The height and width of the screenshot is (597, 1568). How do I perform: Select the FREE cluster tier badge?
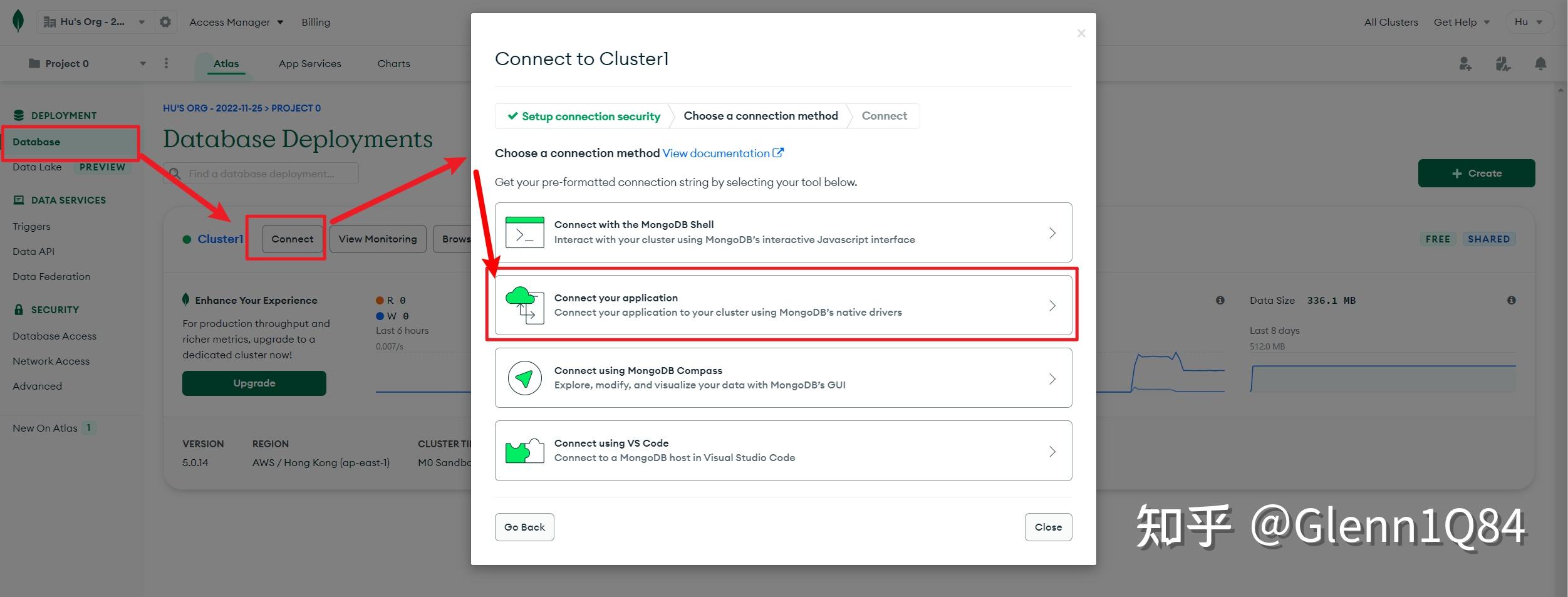pos(1438,239)
